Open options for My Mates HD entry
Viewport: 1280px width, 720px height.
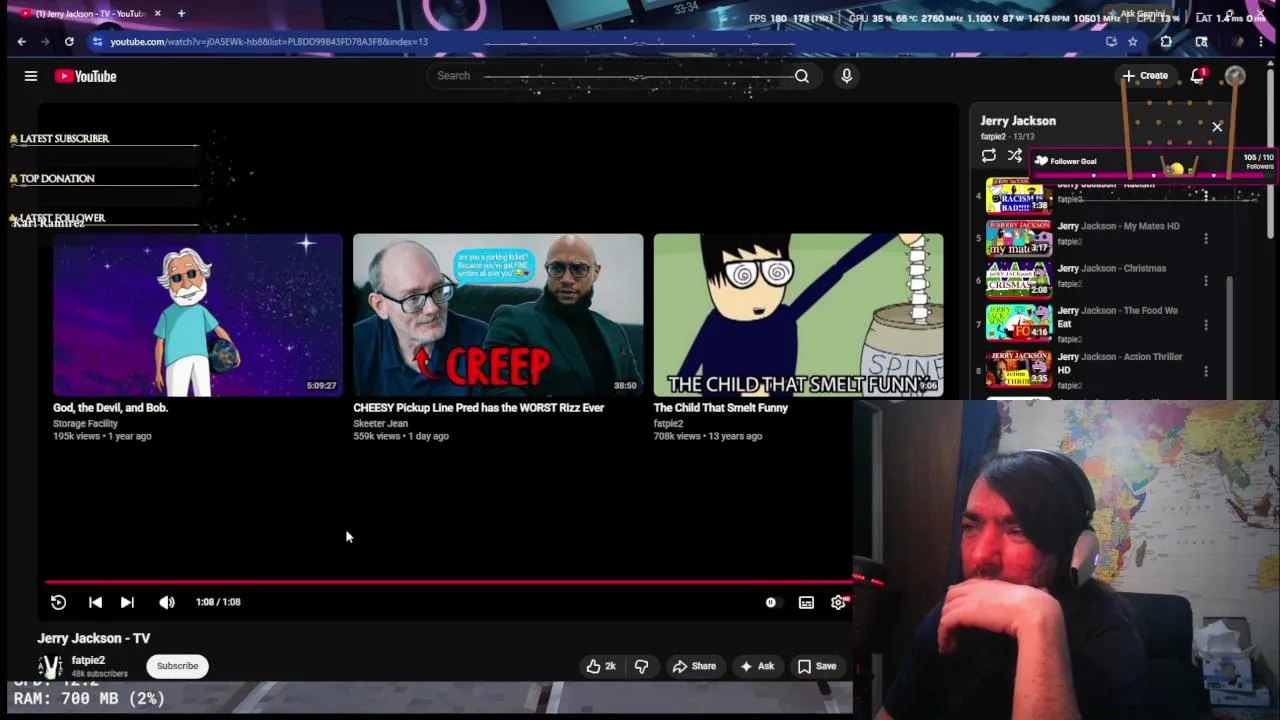pos(1206,239)
